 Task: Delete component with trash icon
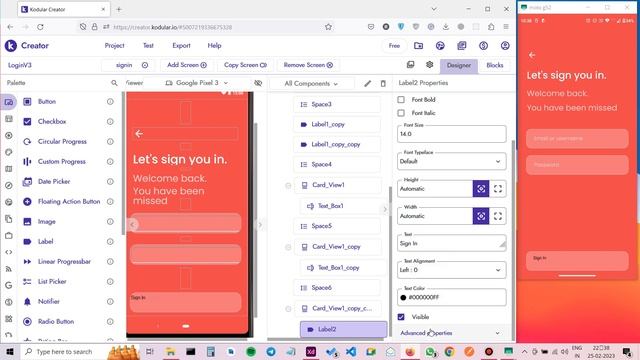pyautogui.click(x=383, y=83)
